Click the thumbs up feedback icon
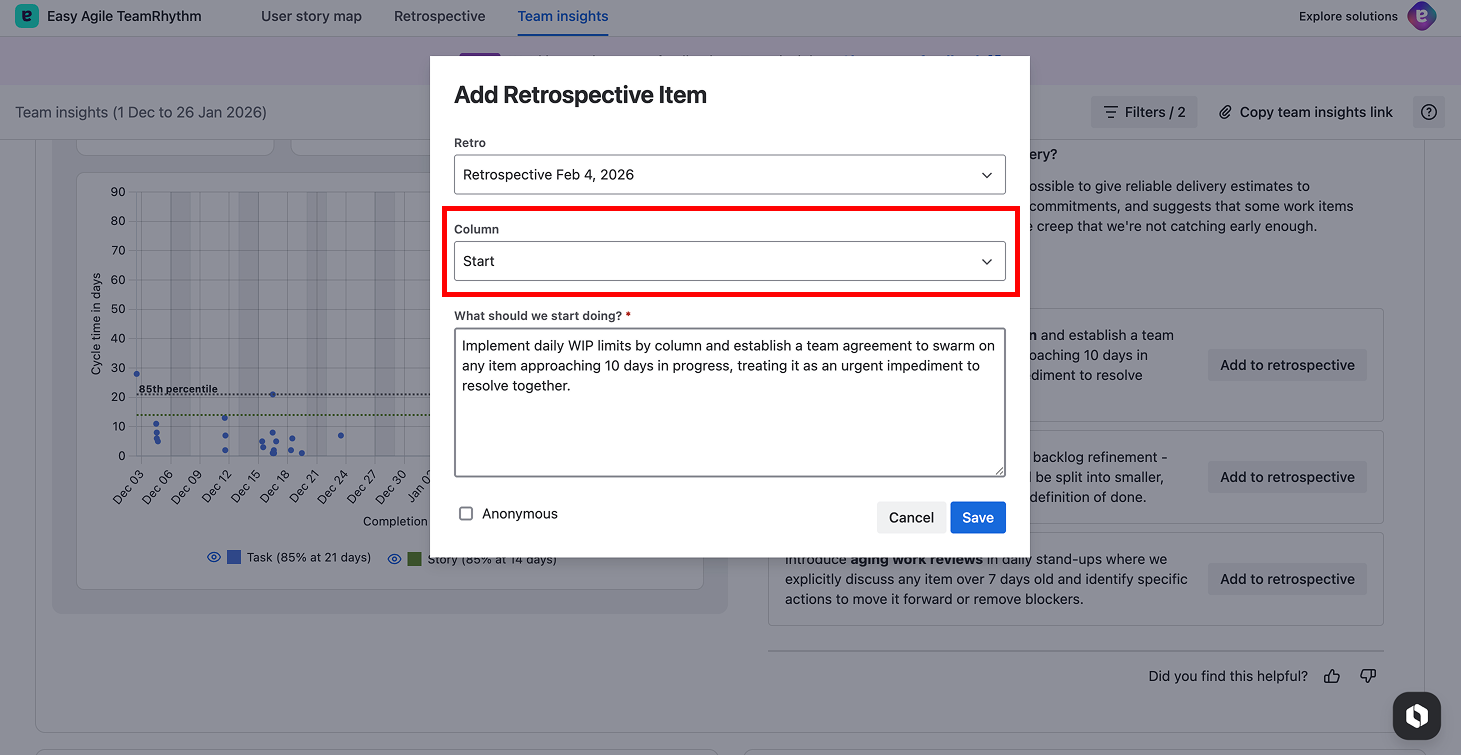Viewport: 1461px width, 755px height. click(1332, 677)
